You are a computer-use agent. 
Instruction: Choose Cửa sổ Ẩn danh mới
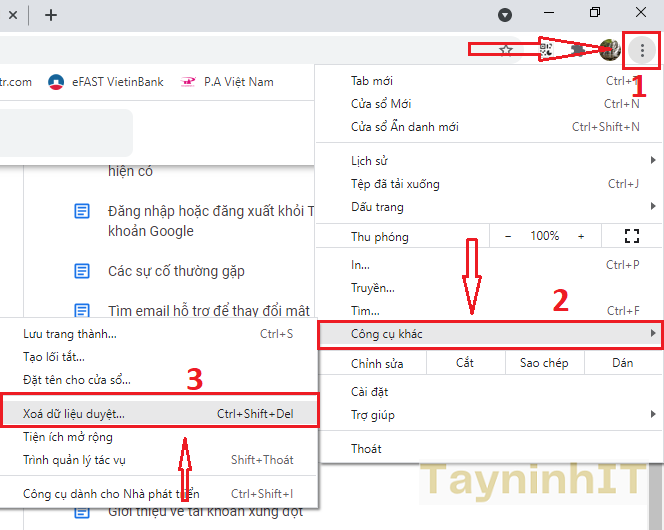pyautogui.click(x=404, y=127)
